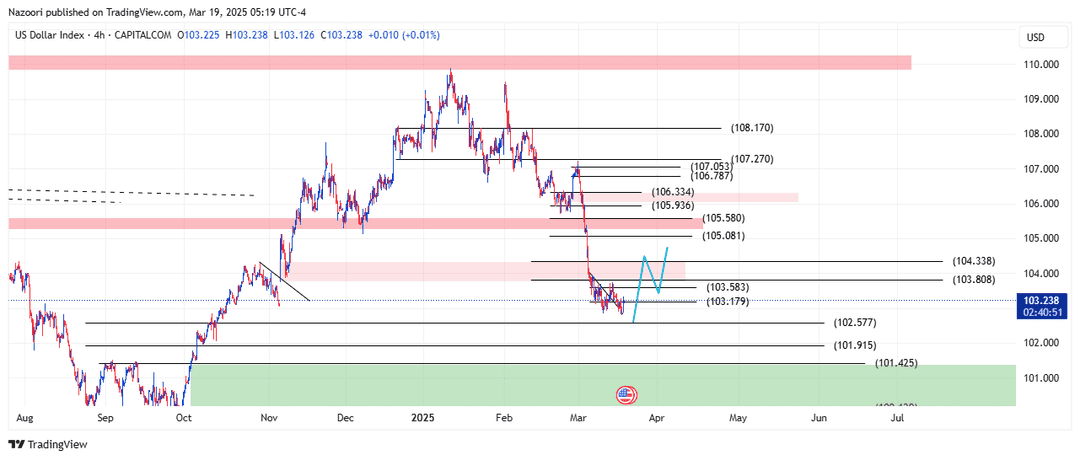The image size is (1080, 459).
Task: Click Oct on the time axis
Action: (x=183, y=418)
